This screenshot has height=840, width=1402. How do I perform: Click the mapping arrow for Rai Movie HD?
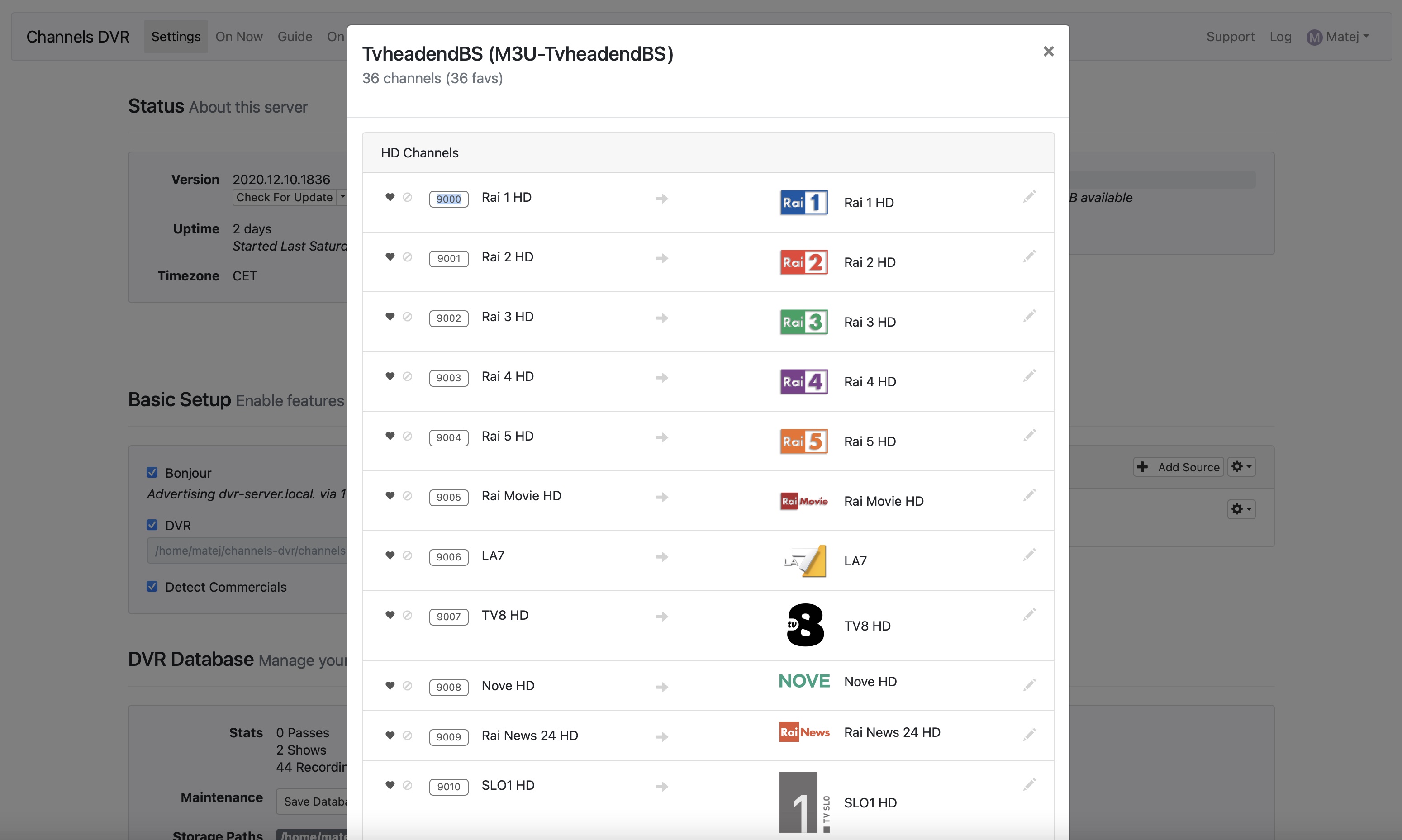[662, 497]
